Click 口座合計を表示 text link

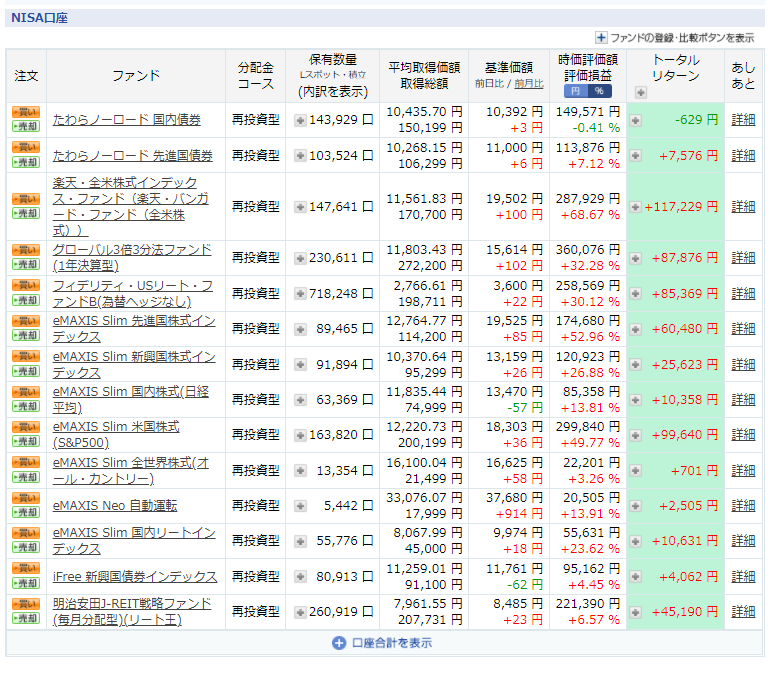392,643
